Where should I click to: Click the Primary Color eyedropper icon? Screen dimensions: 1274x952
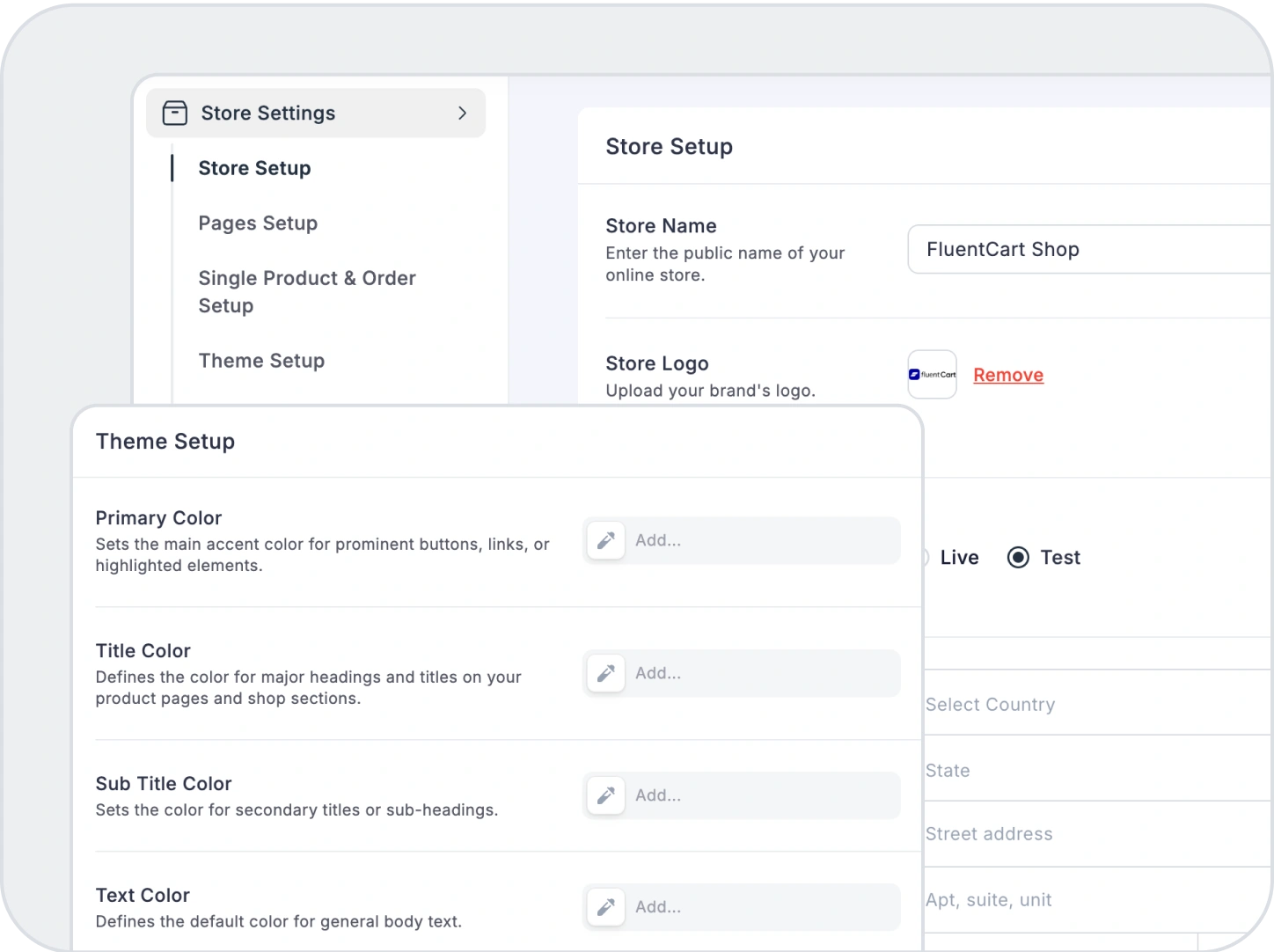coord(605,540)
